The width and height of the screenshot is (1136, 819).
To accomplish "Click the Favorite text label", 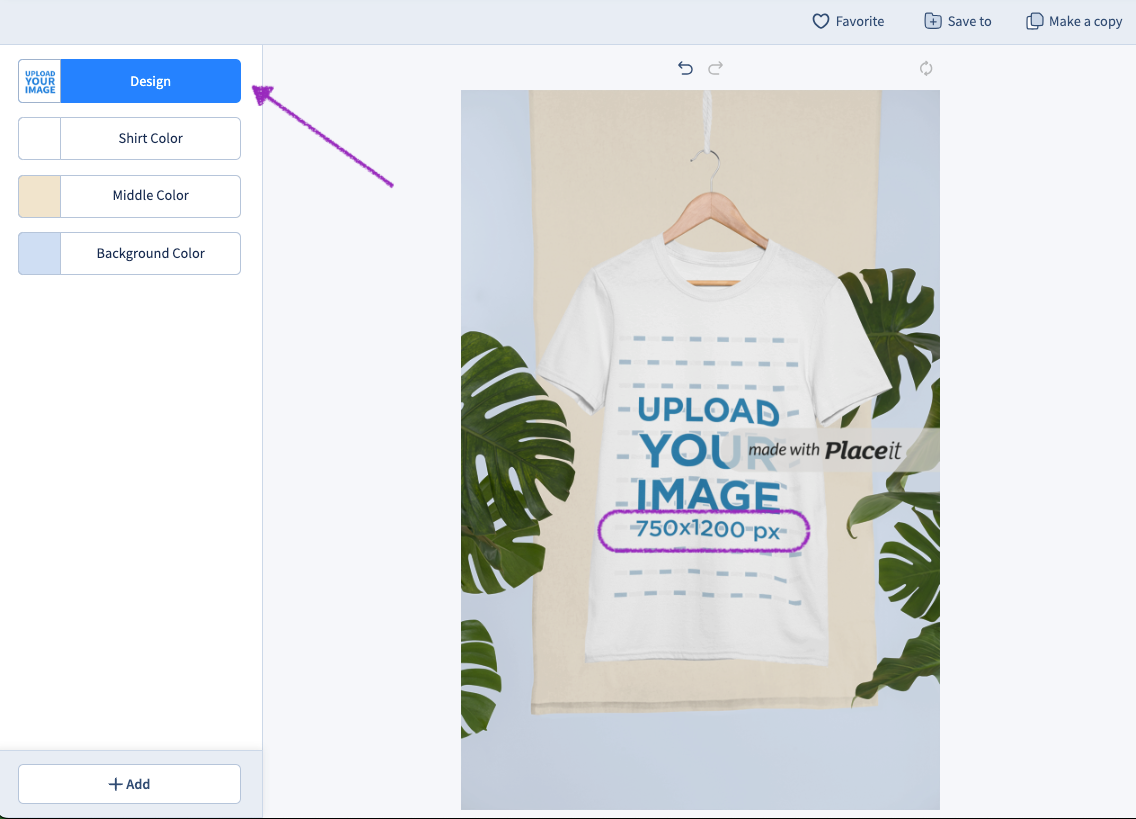I will tap(860, 21).
